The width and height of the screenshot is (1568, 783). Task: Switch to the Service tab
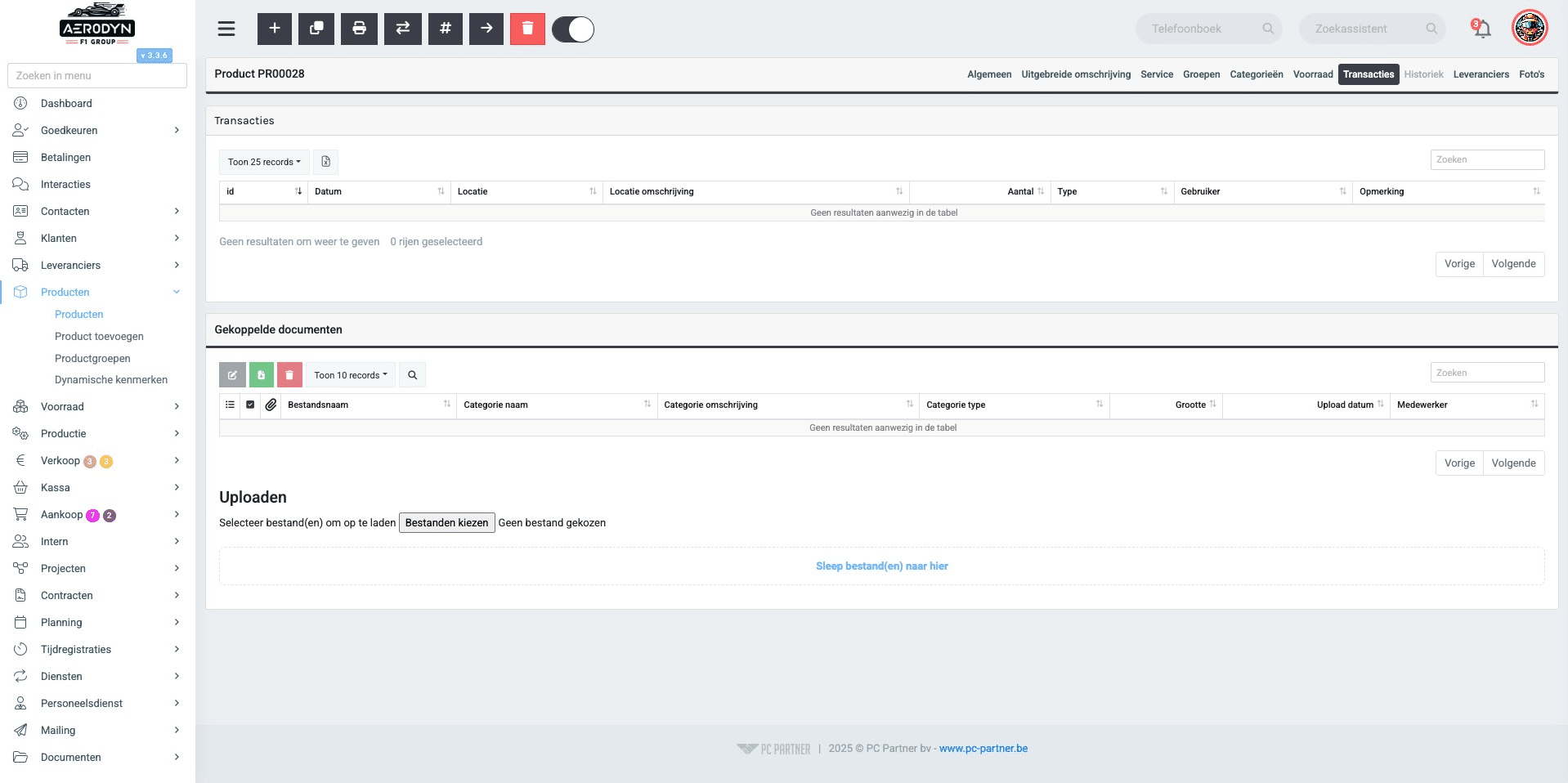1157,74
